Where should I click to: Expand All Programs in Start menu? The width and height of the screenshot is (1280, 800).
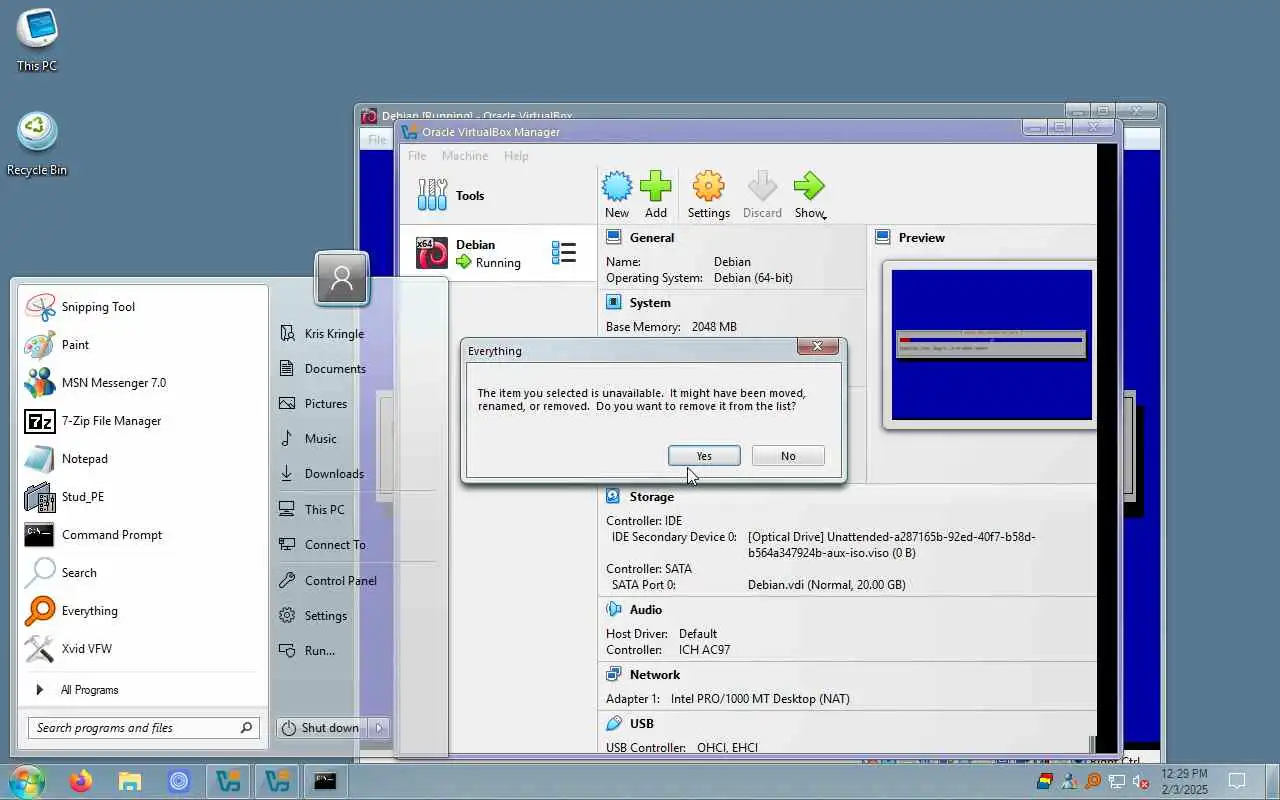coord(143,690)
